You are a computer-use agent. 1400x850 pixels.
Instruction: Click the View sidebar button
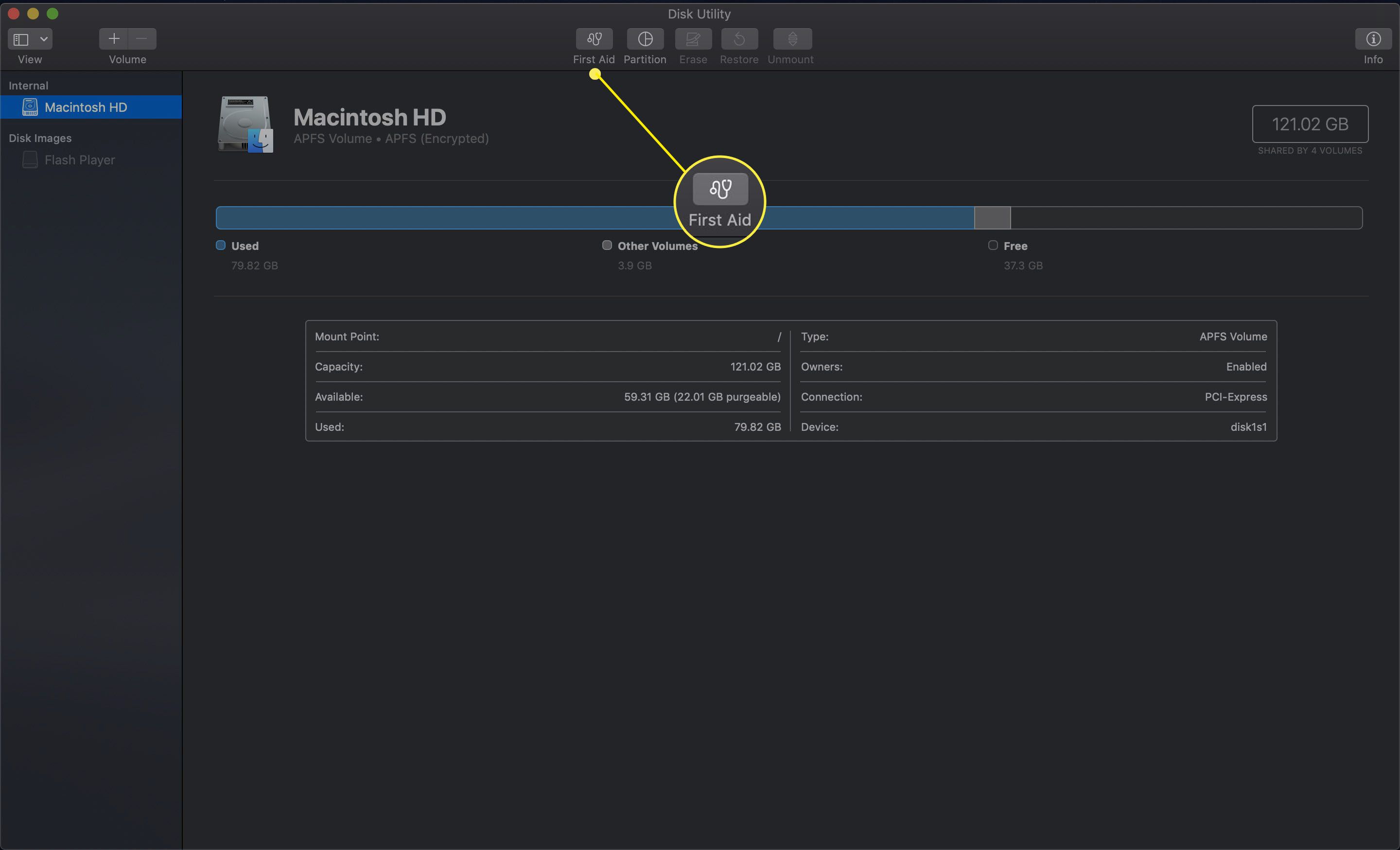[21, 38]
